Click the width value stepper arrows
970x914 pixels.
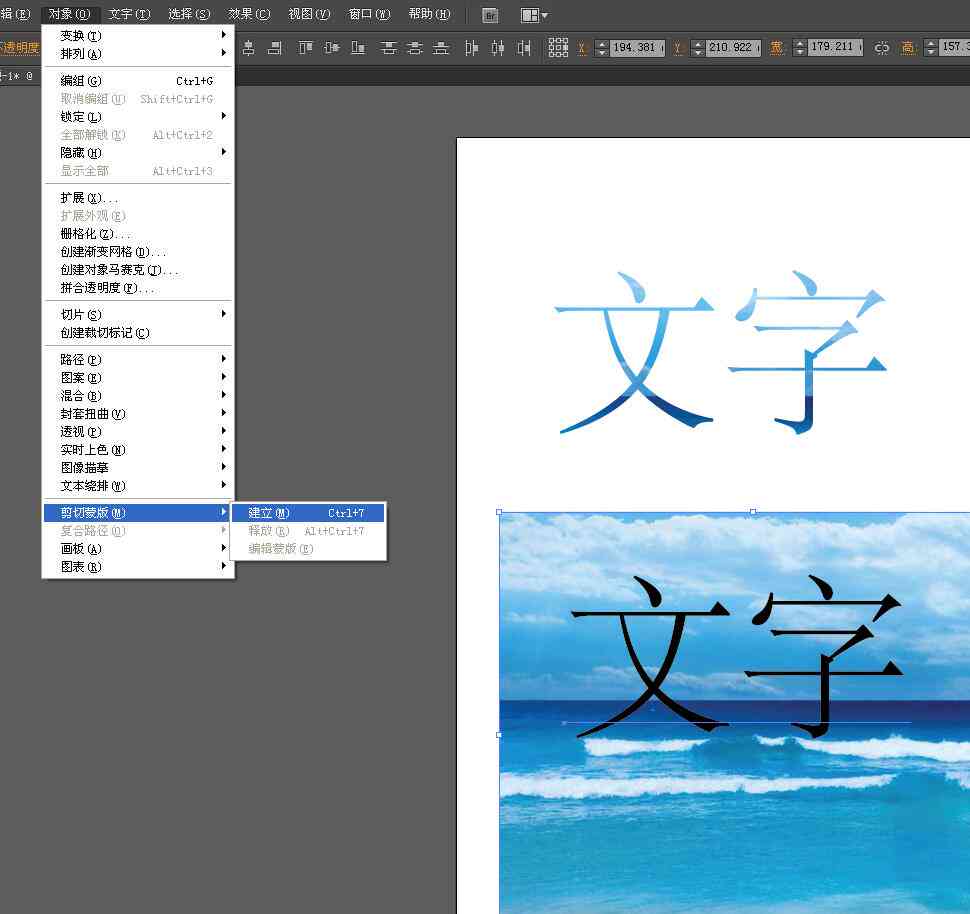click(800, 48)
